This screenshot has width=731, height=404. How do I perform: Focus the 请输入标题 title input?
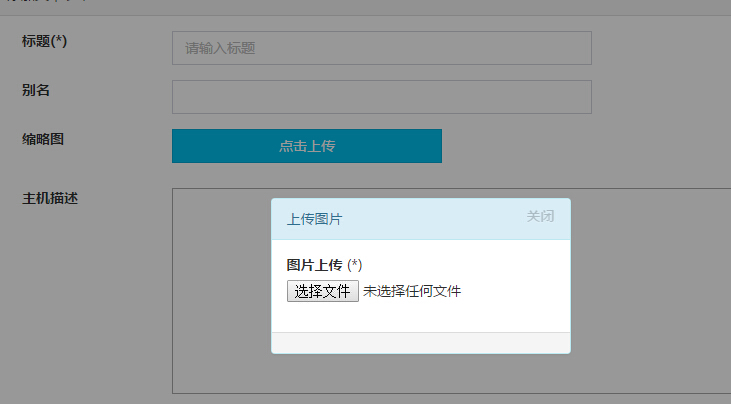tap(382, 48)
